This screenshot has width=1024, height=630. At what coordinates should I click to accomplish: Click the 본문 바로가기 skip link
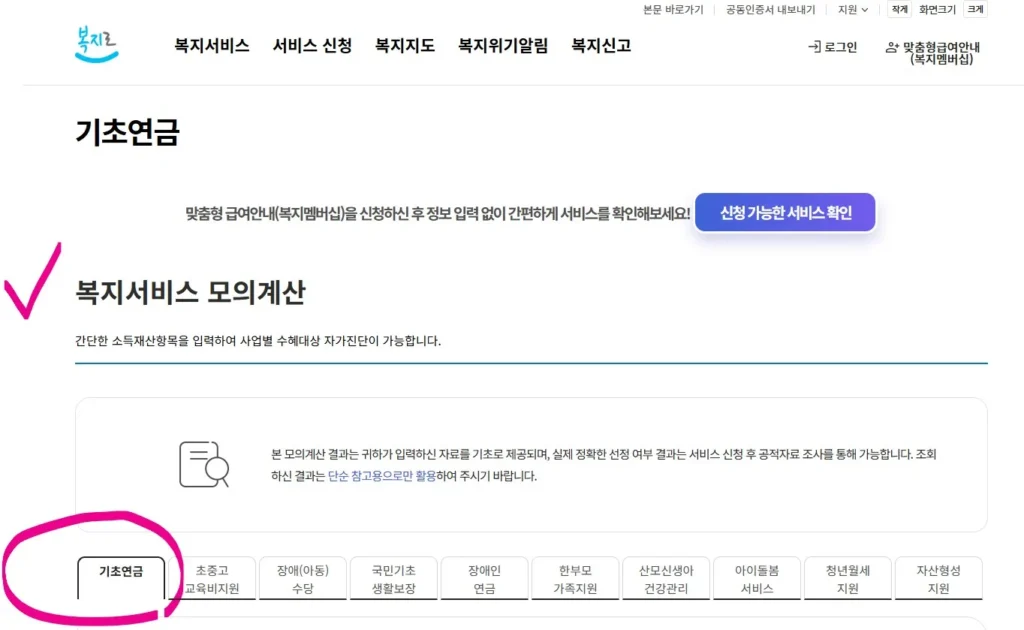(x=671, y=9)
